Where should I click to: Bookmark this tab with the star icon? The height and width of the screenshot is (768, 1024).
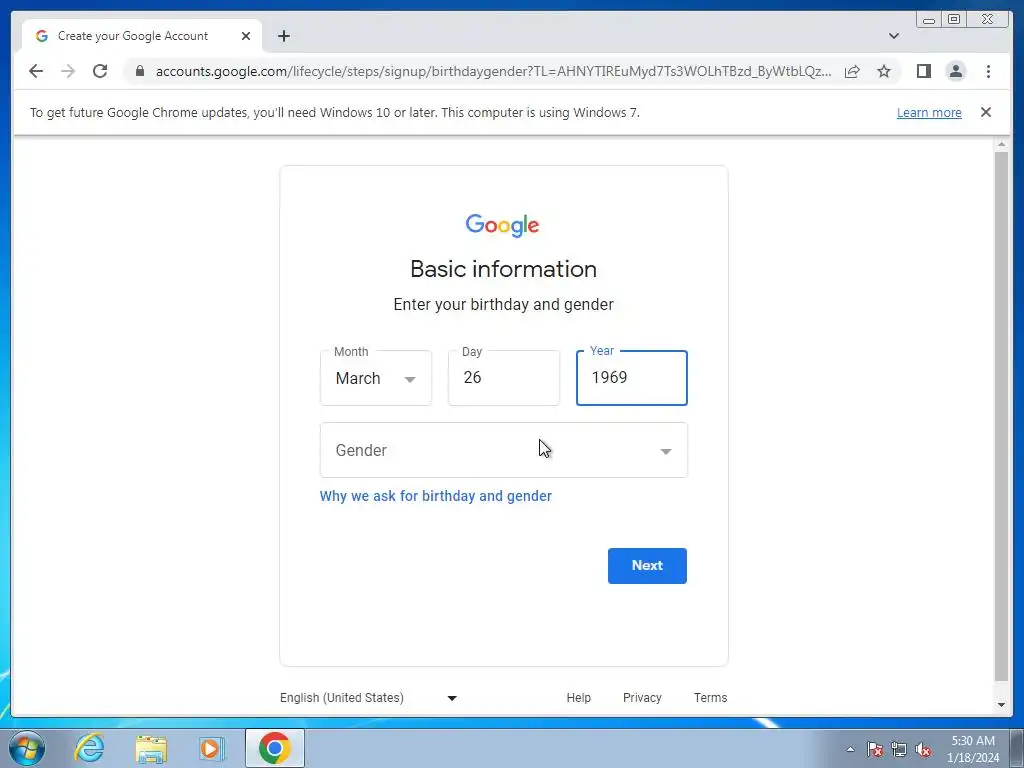coord(884,71)
